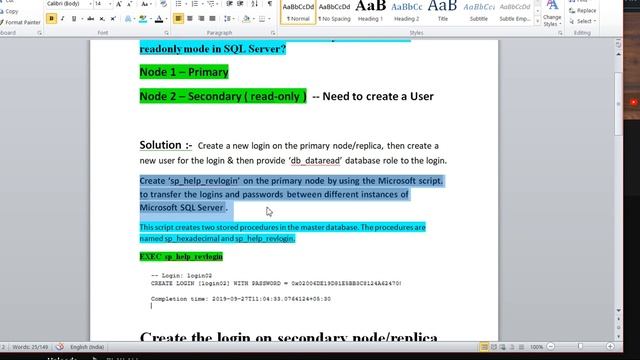Apply the Heading 1 style
The height and width of the screenshot is (360, 640).
[x=371, y=12]
